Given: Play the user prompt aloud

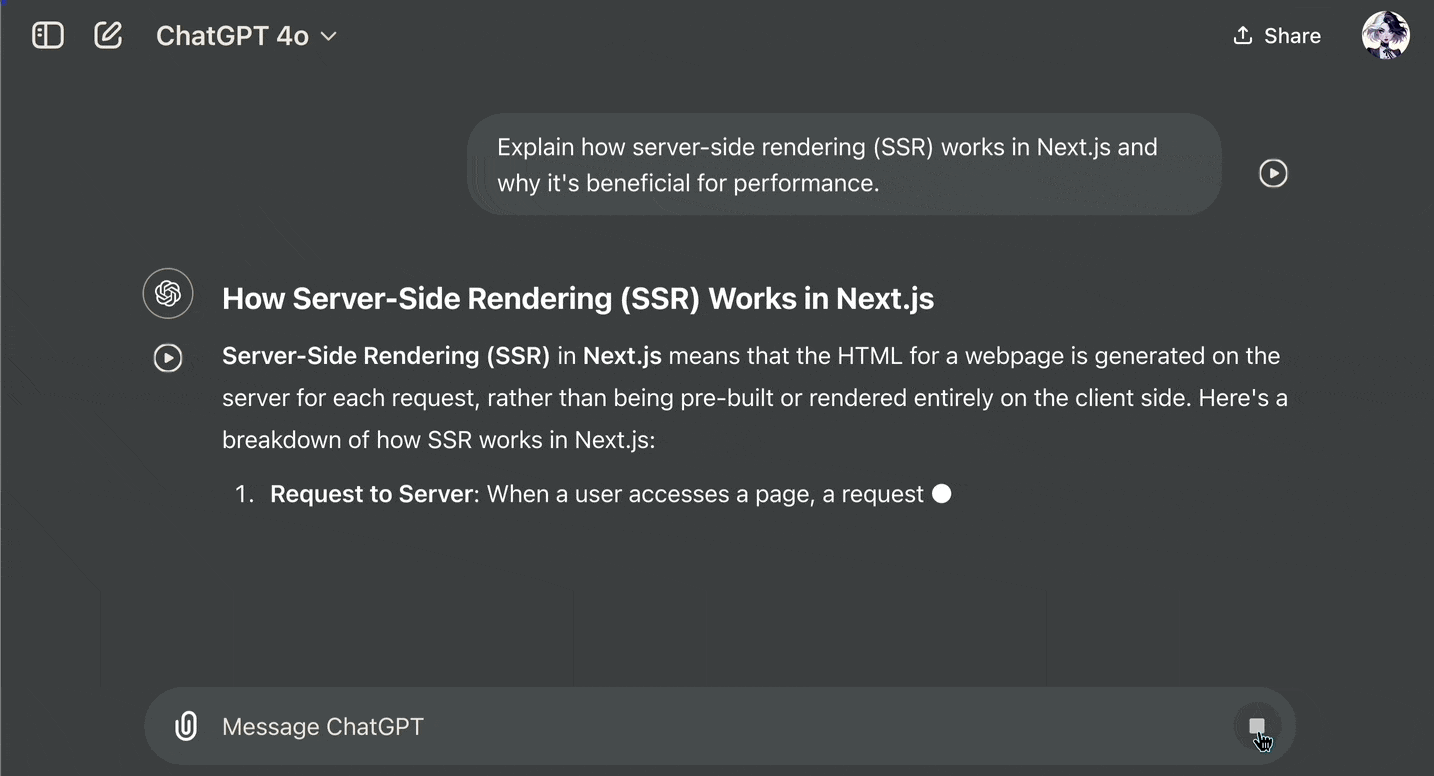Looking at the screenshot, I should 1273,173.
